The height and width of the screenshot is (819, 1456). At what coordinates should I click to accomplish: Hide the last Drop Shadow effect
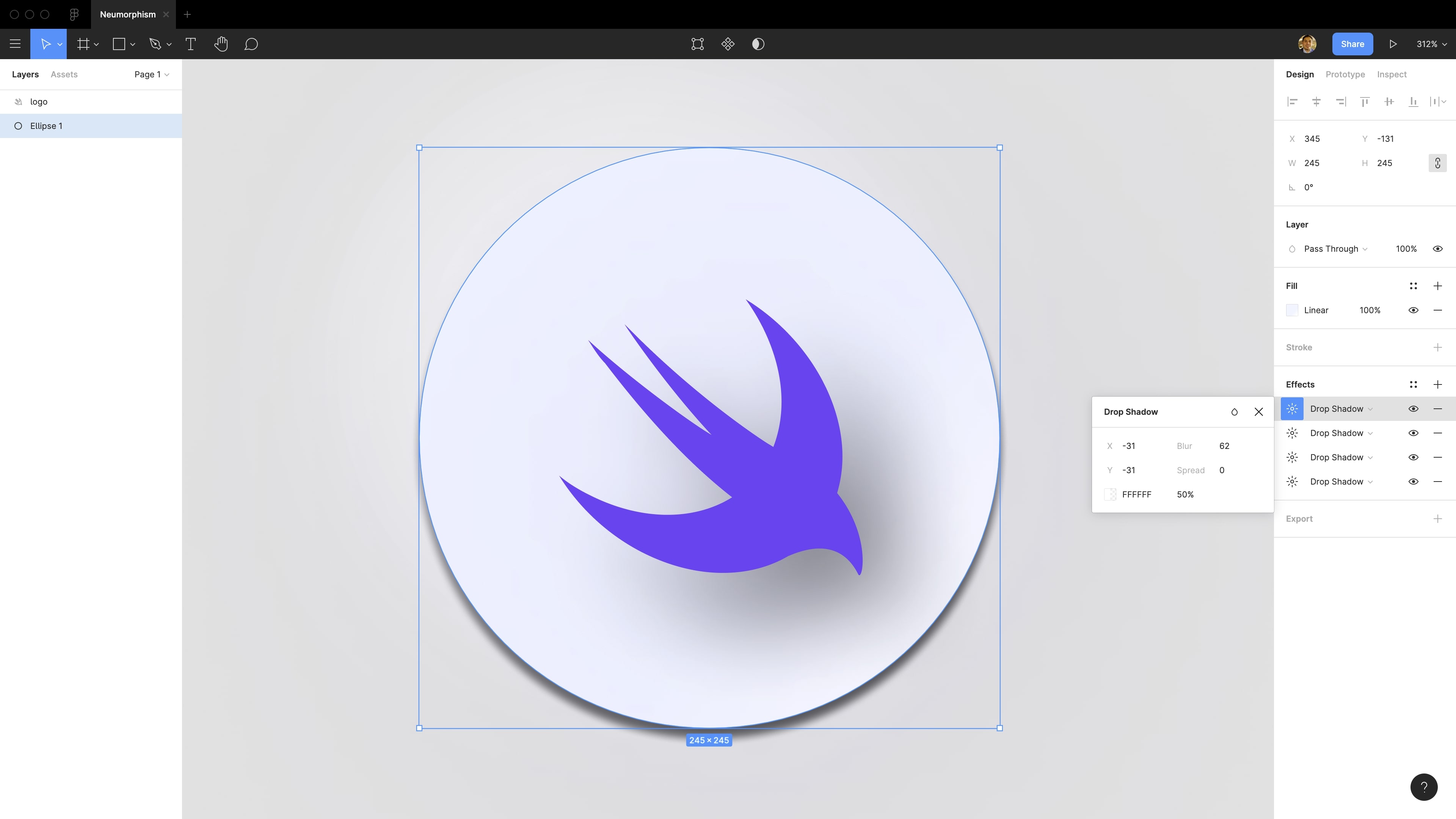point(1413,482)
